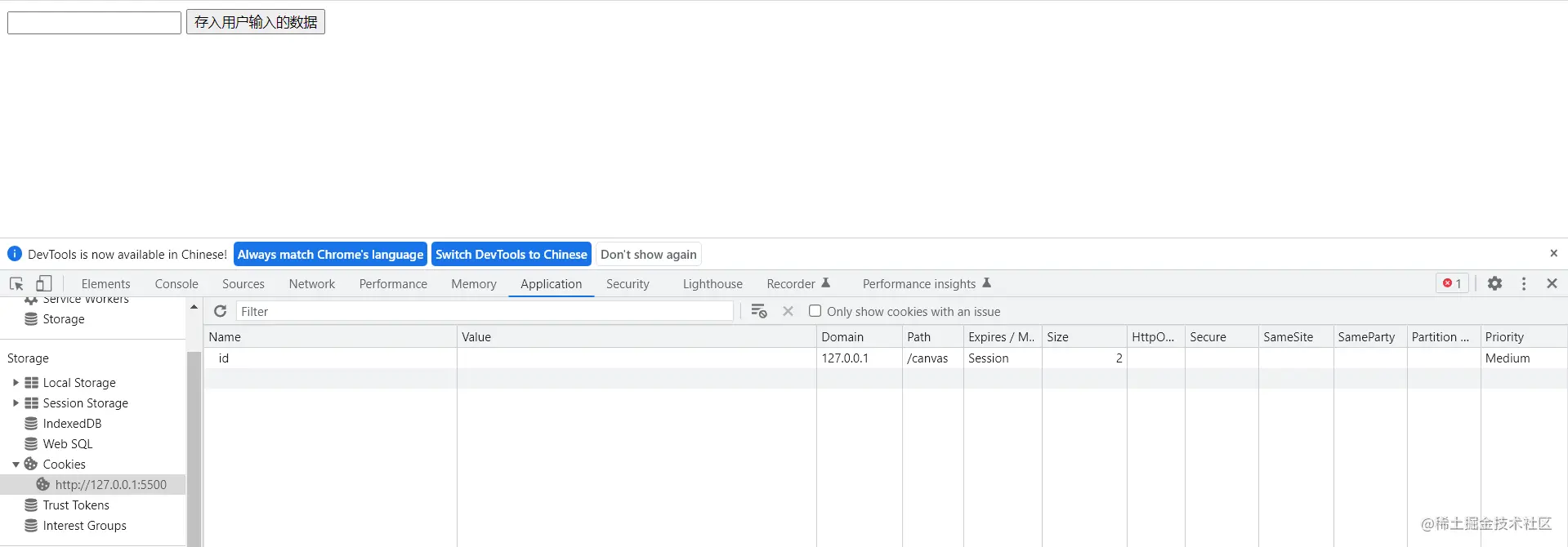The height and width of the screenshot is (547, 1568).
Task: Open the Network tab
Action: coord(311,284)
